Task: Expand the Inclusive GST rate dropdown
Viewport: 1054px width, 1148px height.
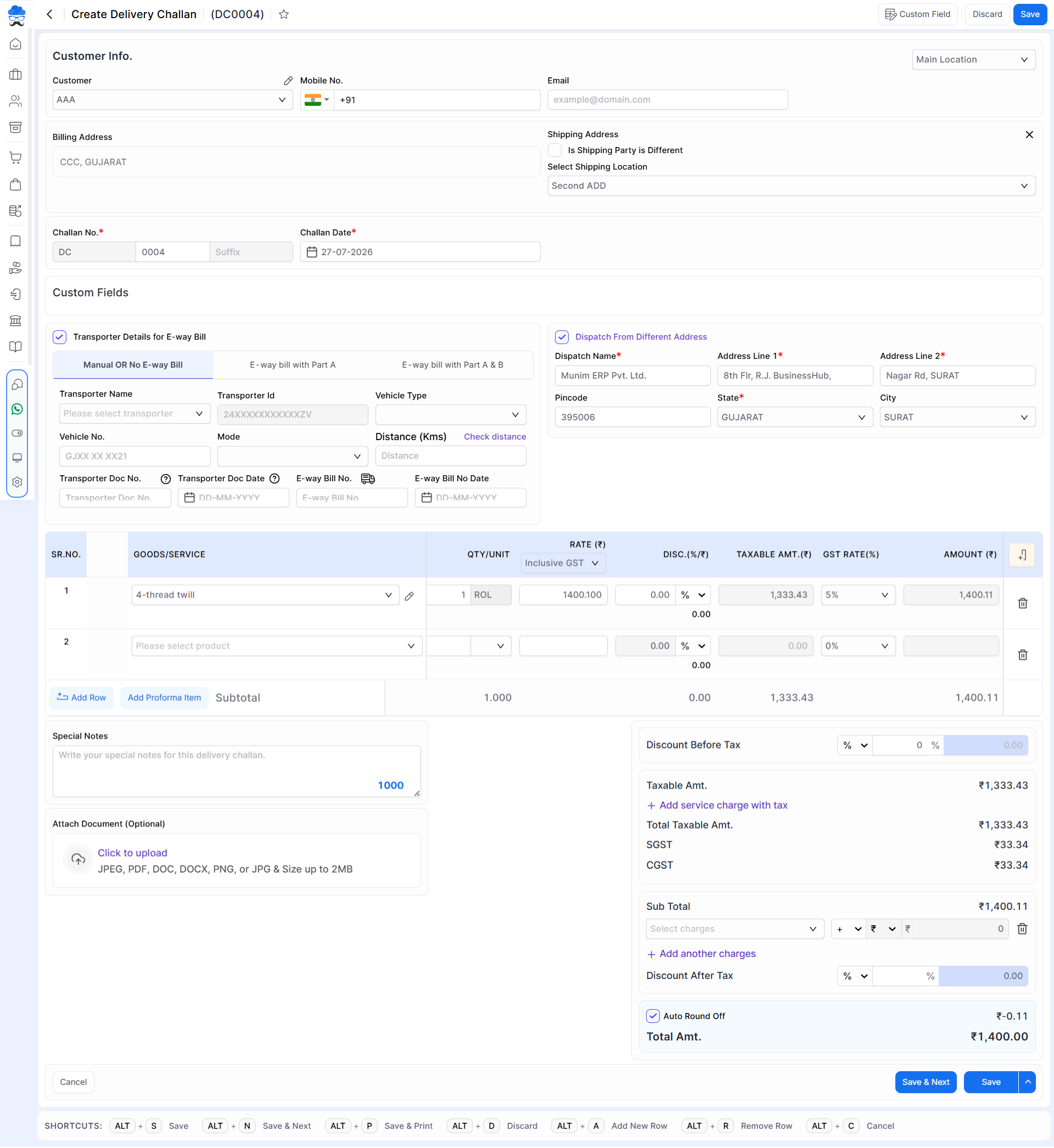Action: [562, 563]
